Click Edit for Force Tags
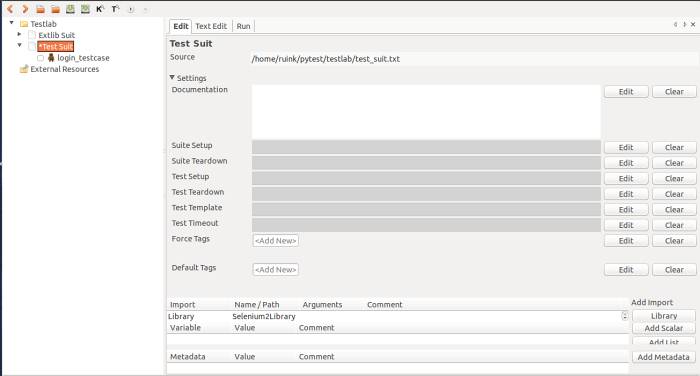Screen dimensions: 700x376 click(x=626, y=241)
